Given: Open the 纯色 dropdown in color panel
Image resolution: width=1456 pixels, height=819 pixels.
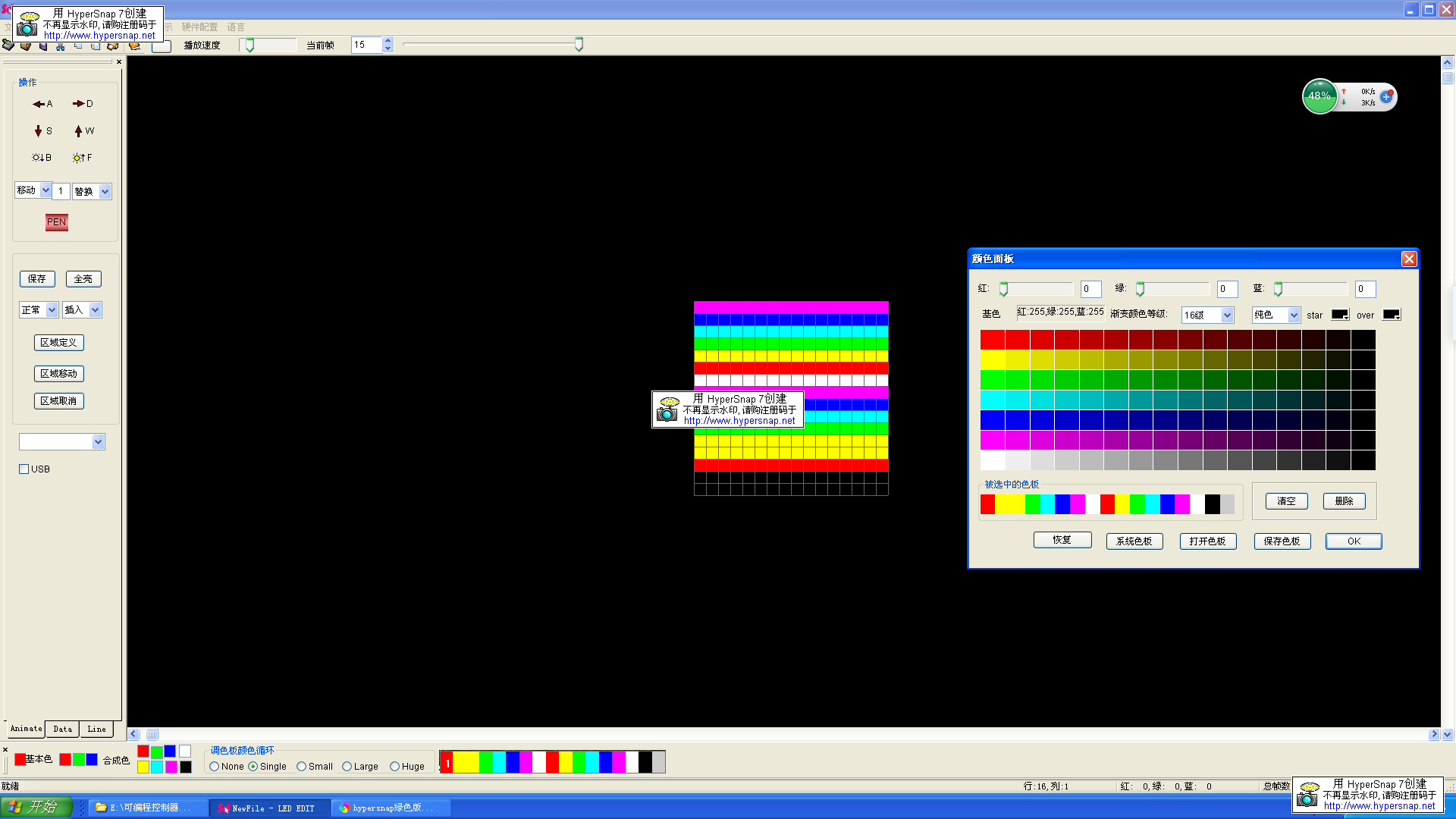Looking at the screenshot, I should point(1294,315).
